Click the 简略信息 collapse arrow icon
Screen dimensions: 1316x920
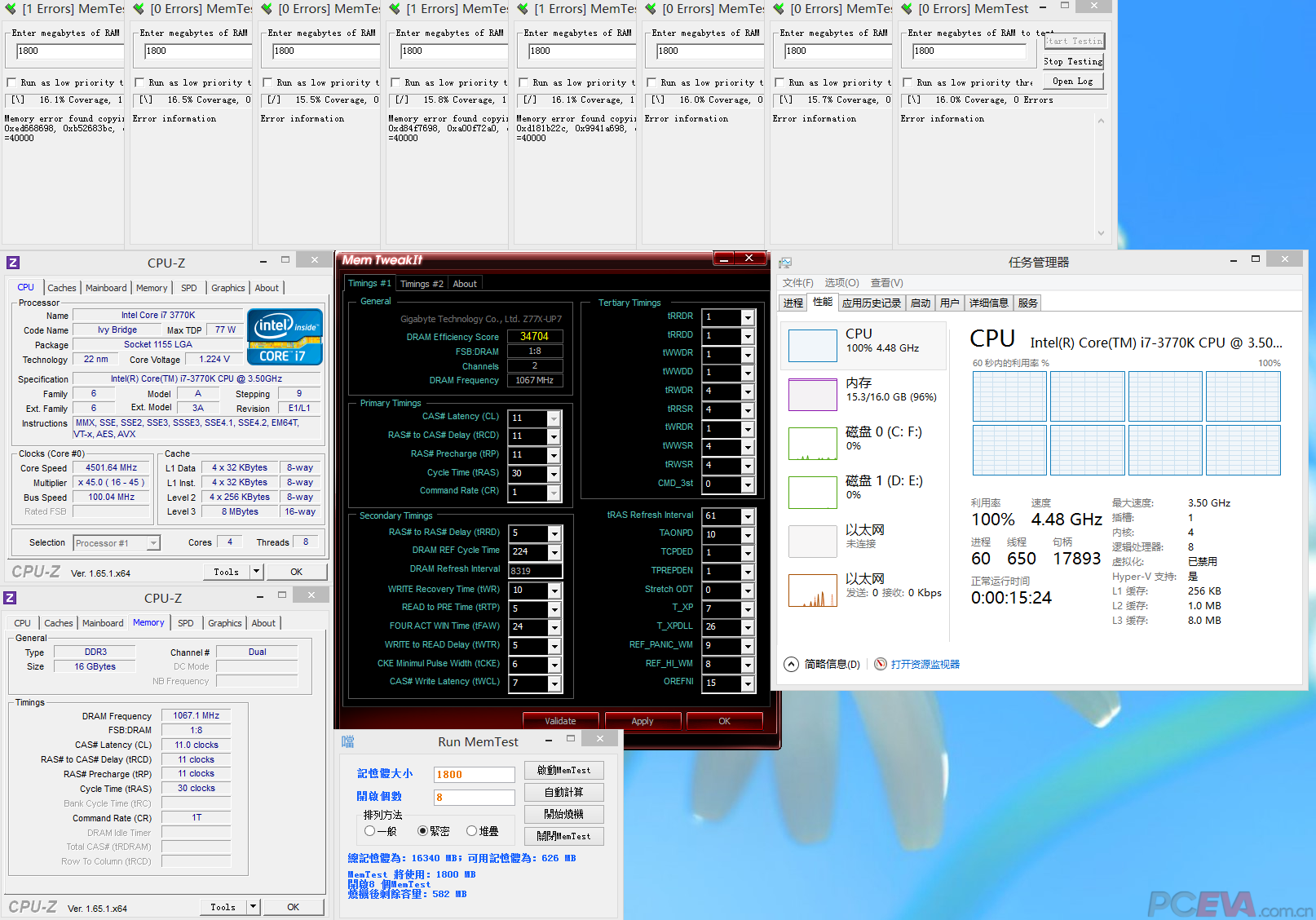[x=791, y=664]
